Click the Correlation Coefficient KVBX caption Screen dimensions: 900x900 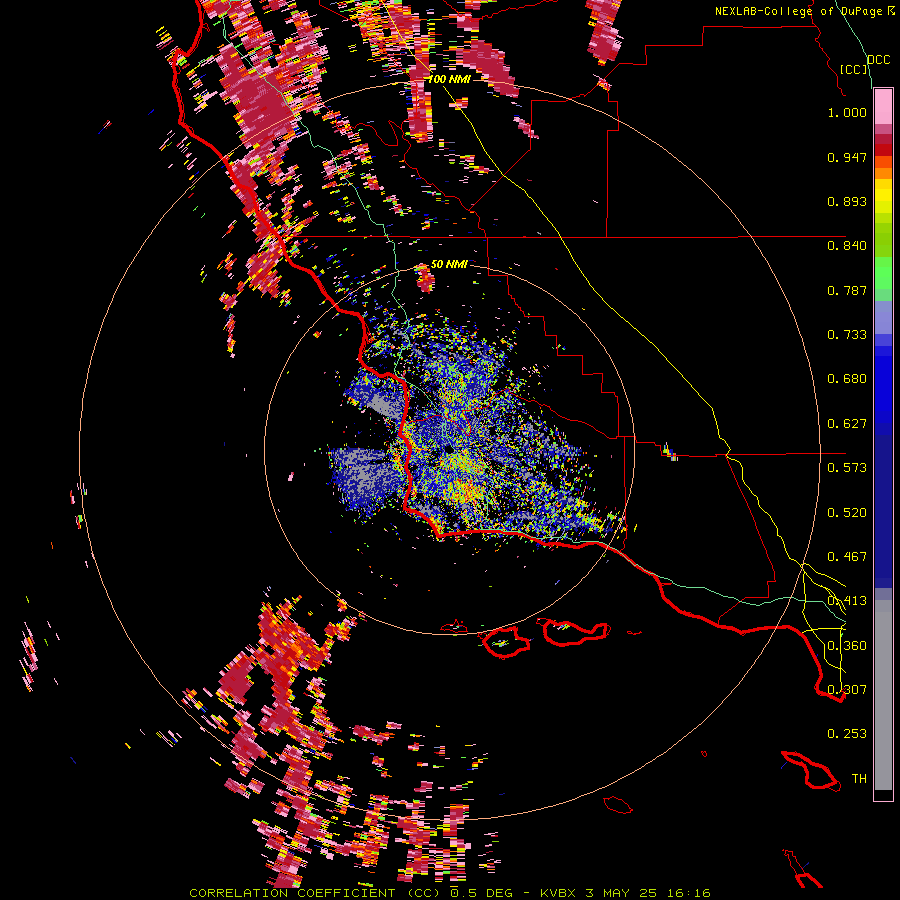coord(450,893)
